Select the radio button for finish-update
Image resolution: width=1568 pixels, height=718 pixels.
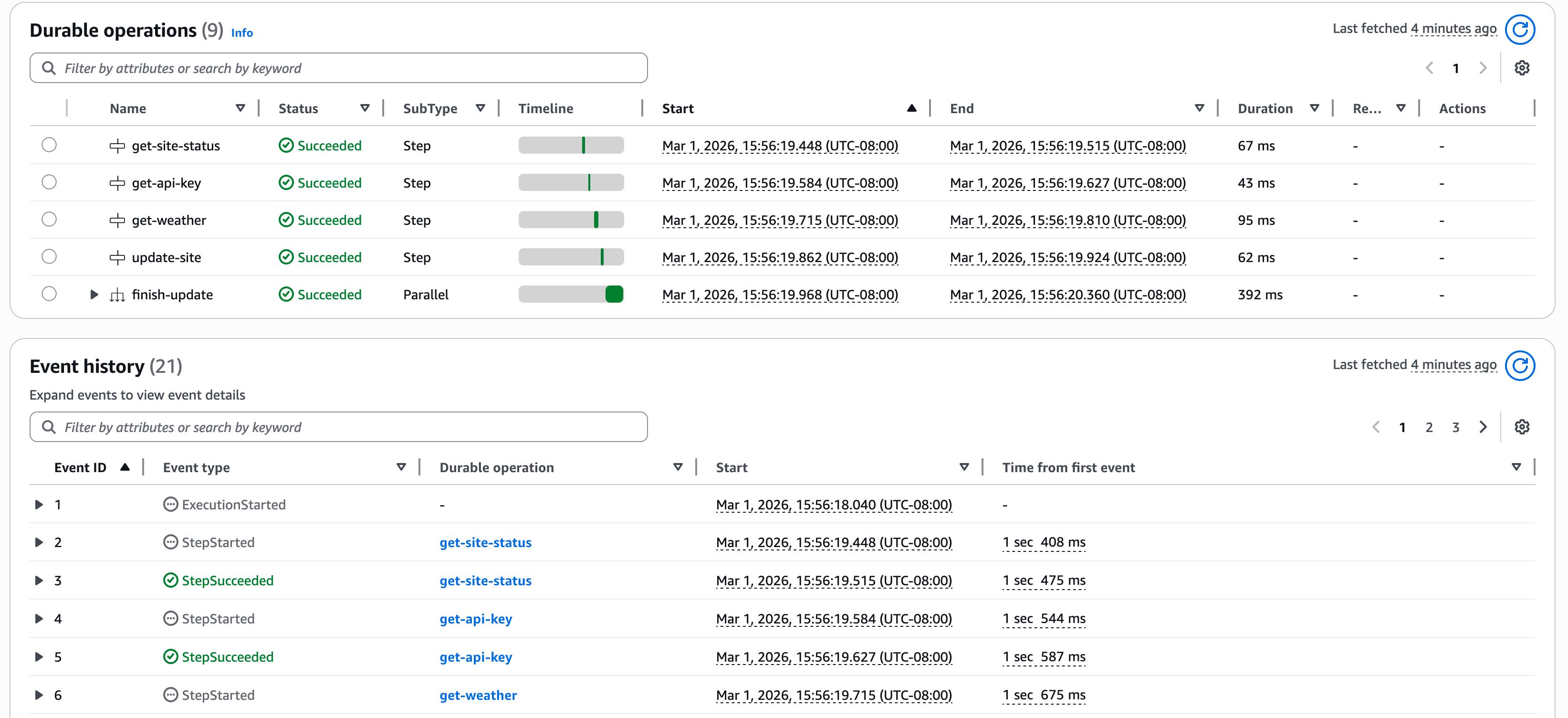pyautogui.click(x=49, y=294)
